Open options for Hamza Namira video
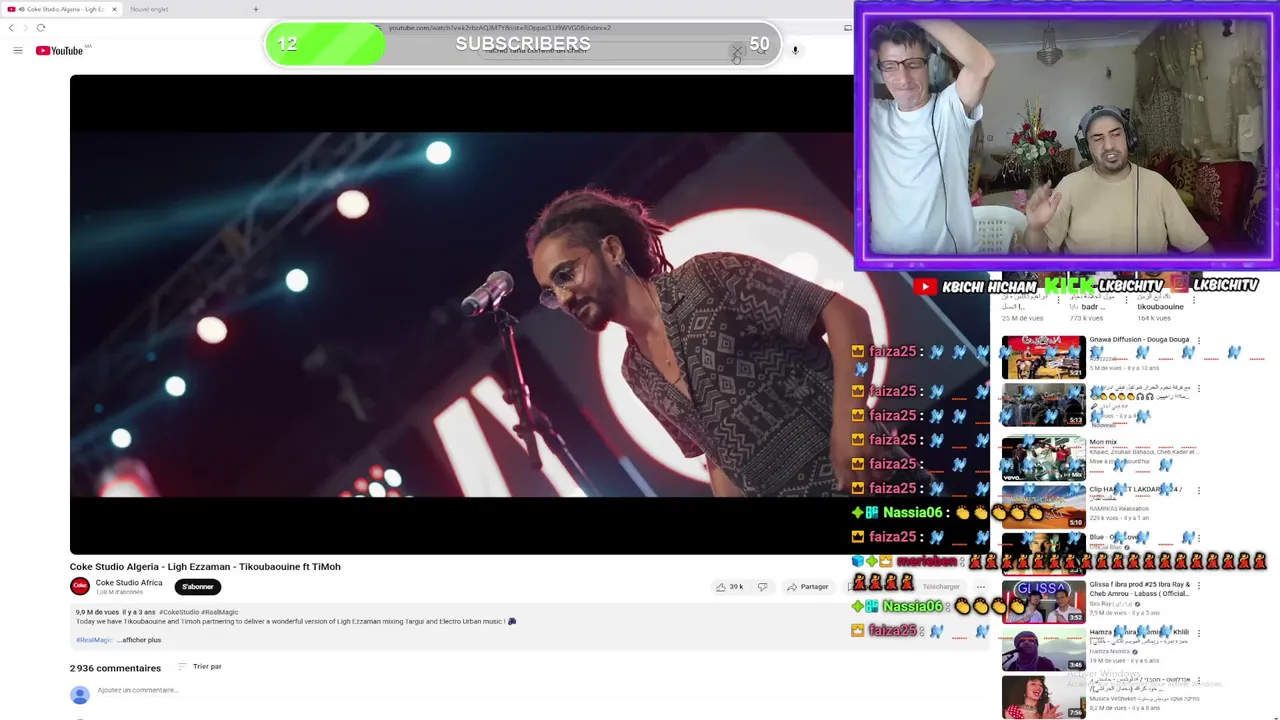The image size is (1280, 720). point(1199,634)
